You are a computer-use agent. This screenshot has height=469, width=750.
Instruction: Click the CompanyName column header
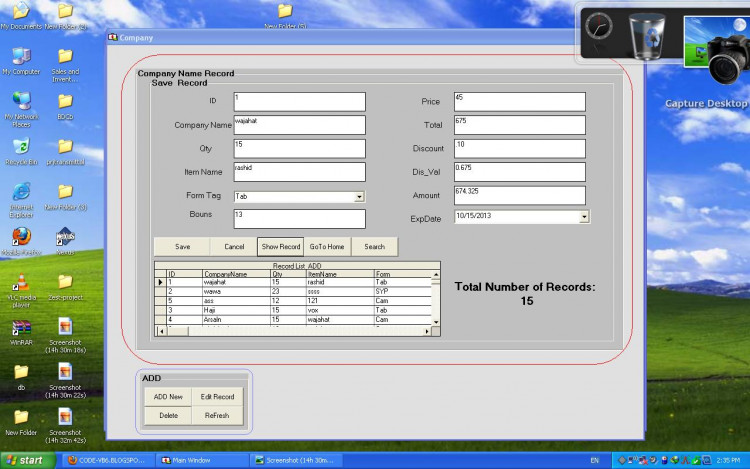coord(236,274)
